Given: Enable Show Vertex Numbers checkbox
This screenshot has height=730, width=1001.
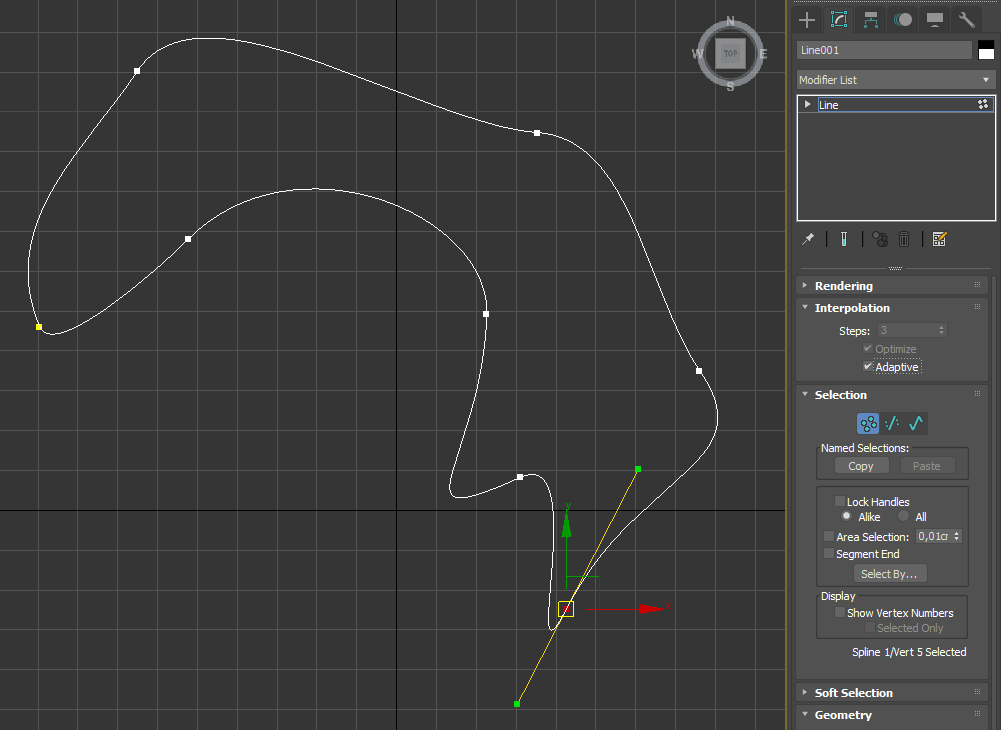Looking at the screenshot, I should click(840, 613).
